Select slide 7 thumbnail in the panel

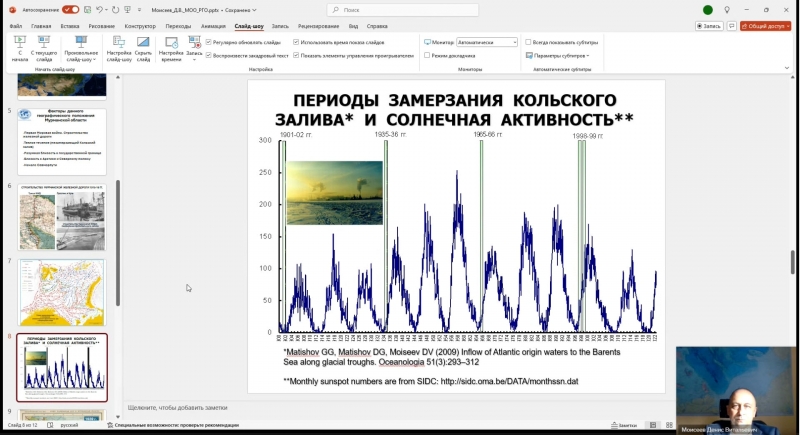pos(61,292)
